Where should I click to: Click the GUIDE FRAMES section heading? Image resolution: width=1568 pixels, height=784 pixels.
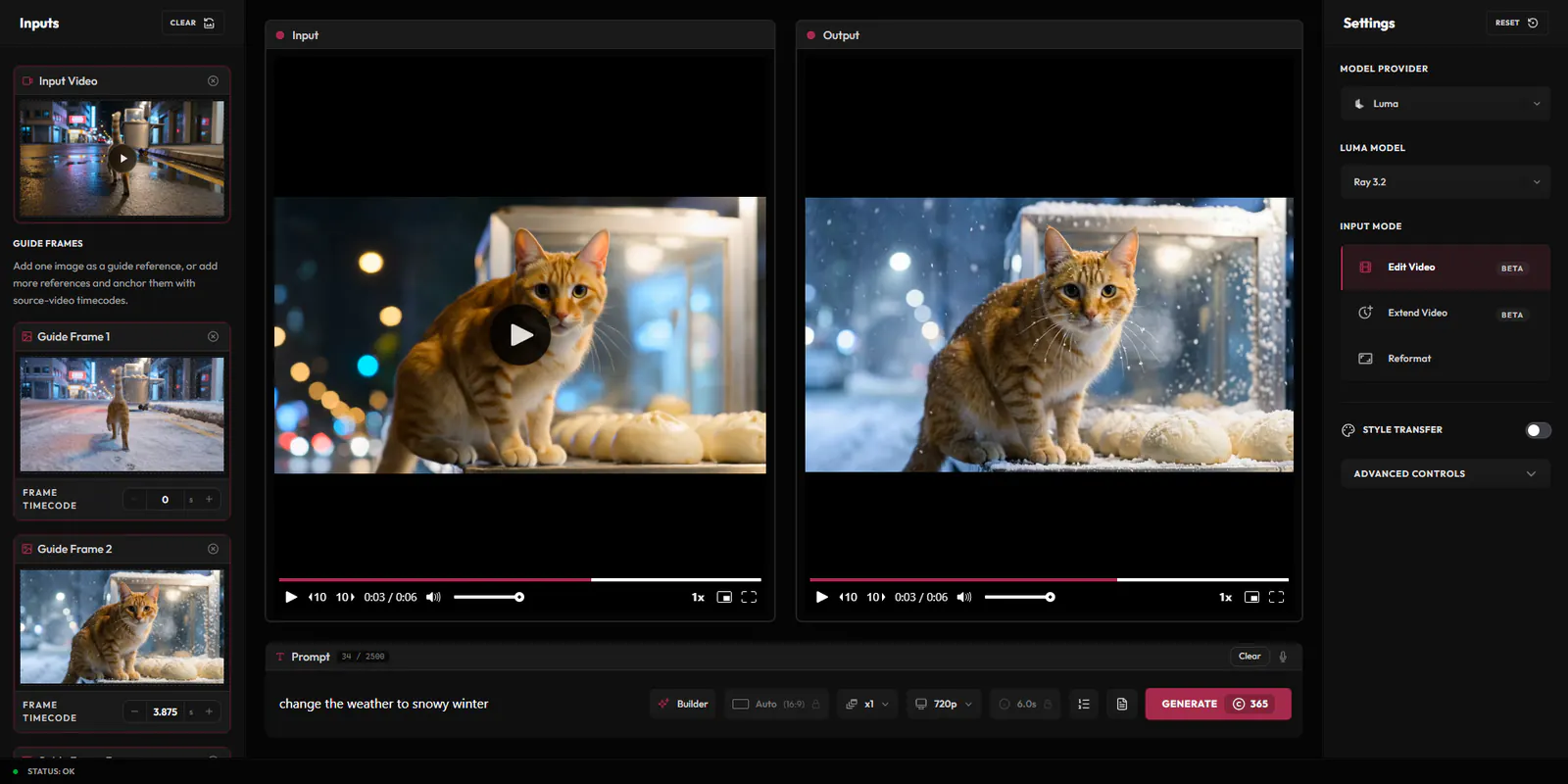click(x=48, y=243)
